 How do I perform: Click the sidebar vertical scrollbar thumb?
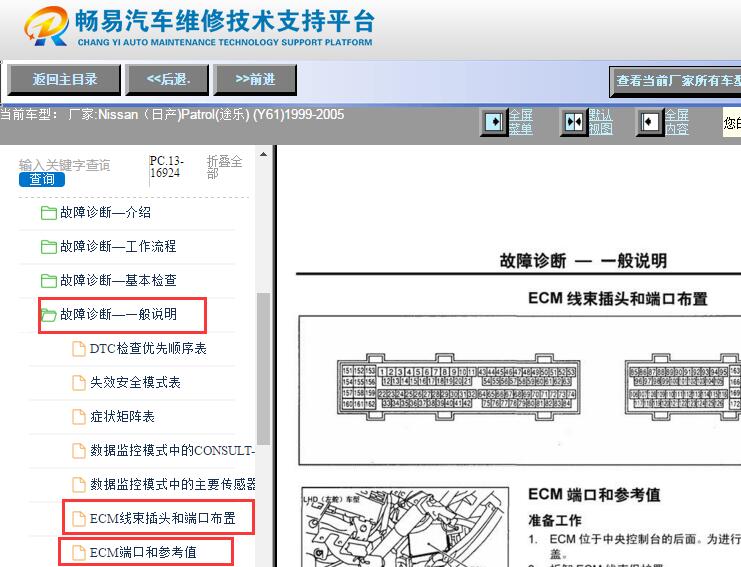pos(263,369)
